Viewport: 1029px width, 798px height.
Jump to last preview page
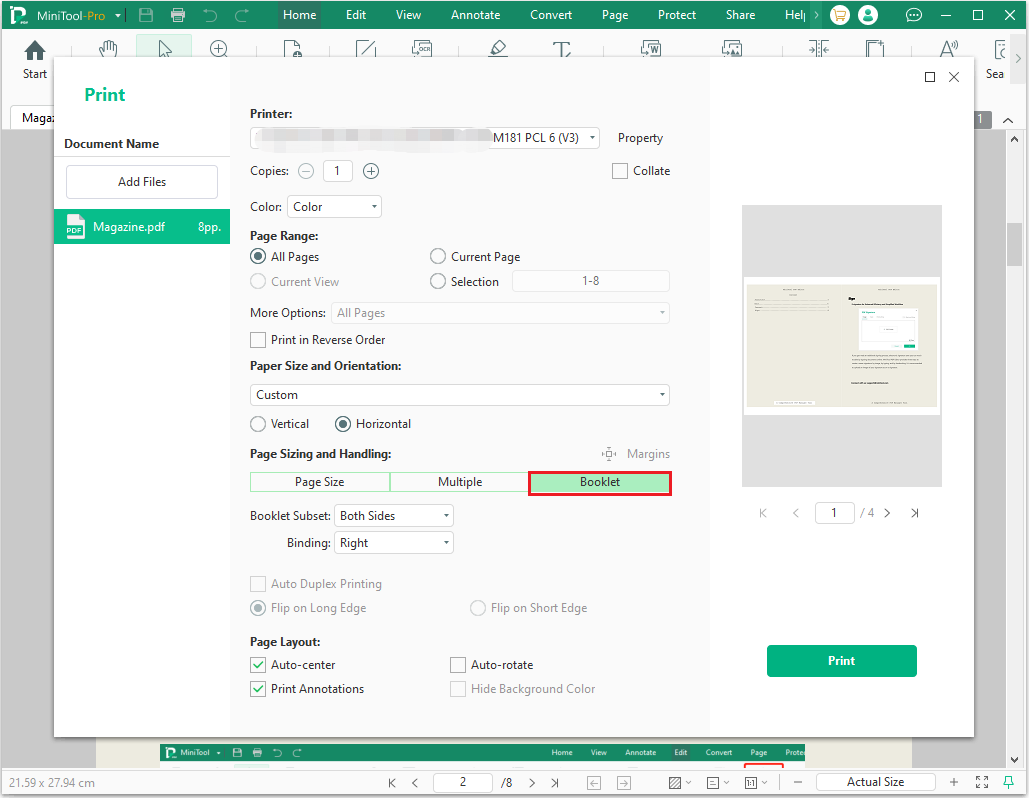[915, 513]
